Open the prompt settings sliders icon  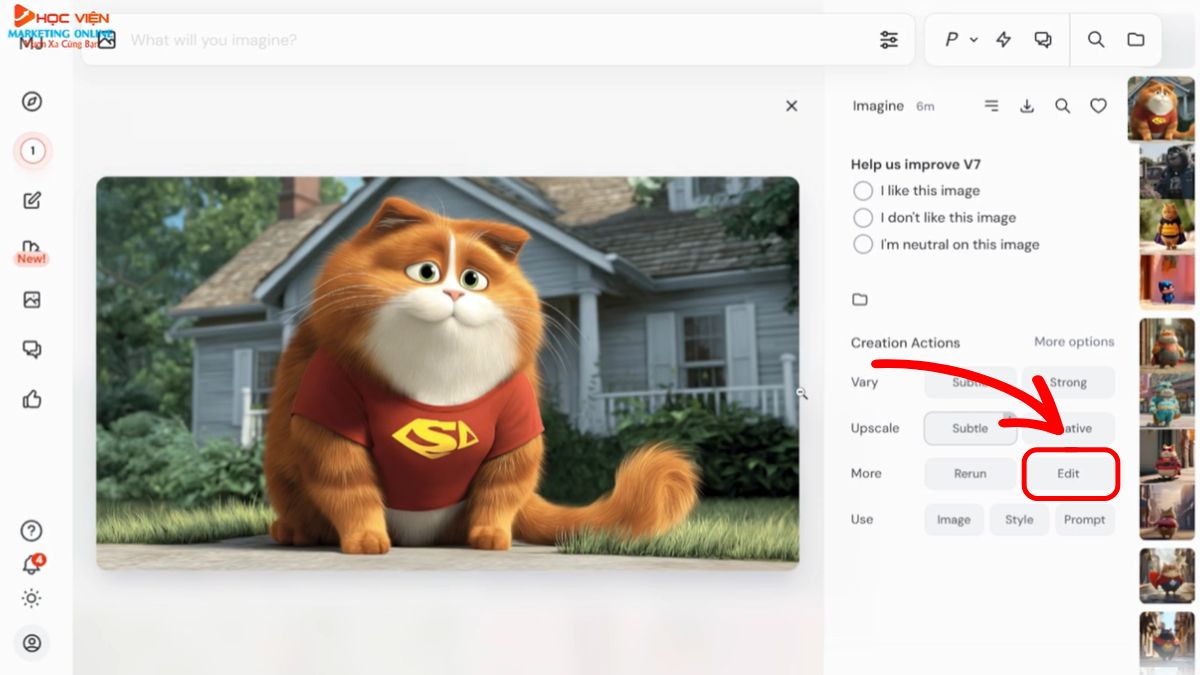889,40
